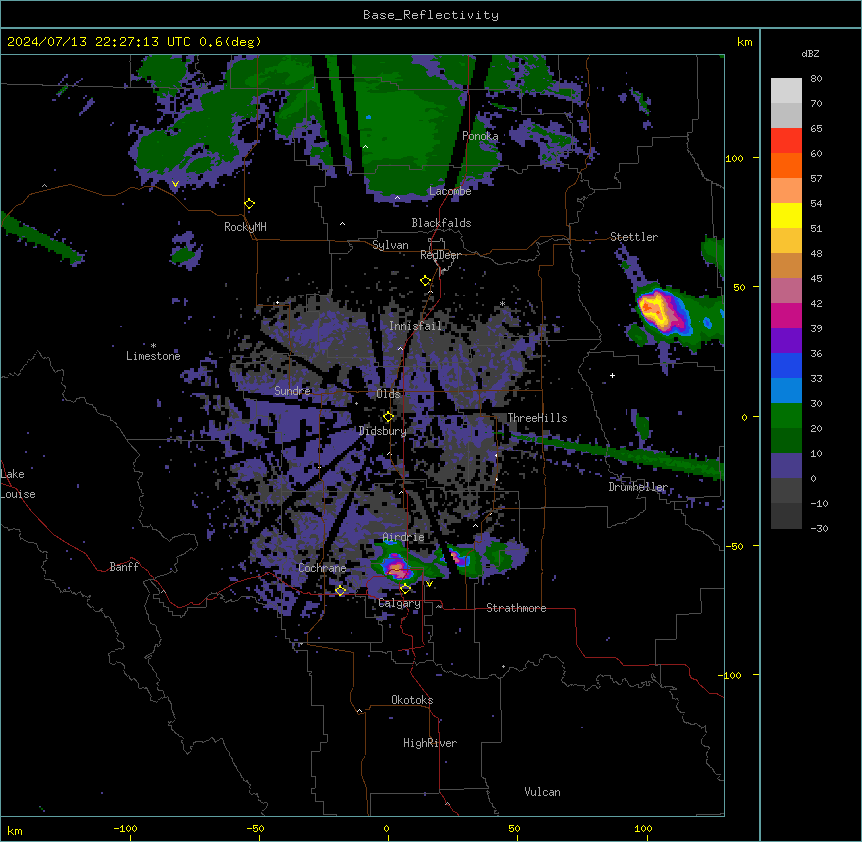This screenshot has height=842, width=862.
Task: Click the white plus marker west of Drumheller
Action: click(612, 375)
